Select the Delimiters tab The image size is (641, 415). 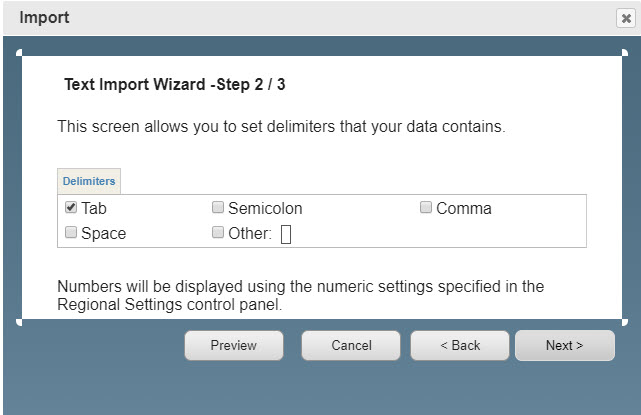[89, 181]
